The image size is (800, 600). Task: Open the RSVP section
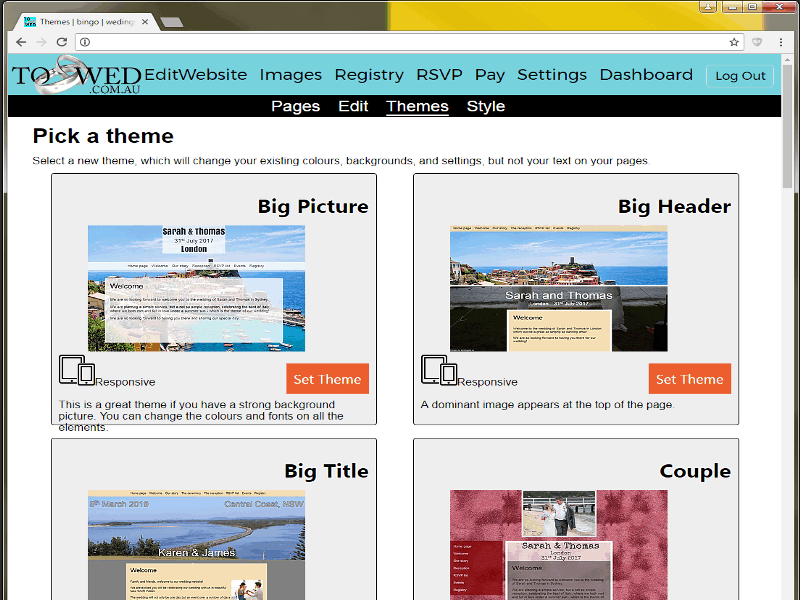pyautogui.click(x=439, y=74)
